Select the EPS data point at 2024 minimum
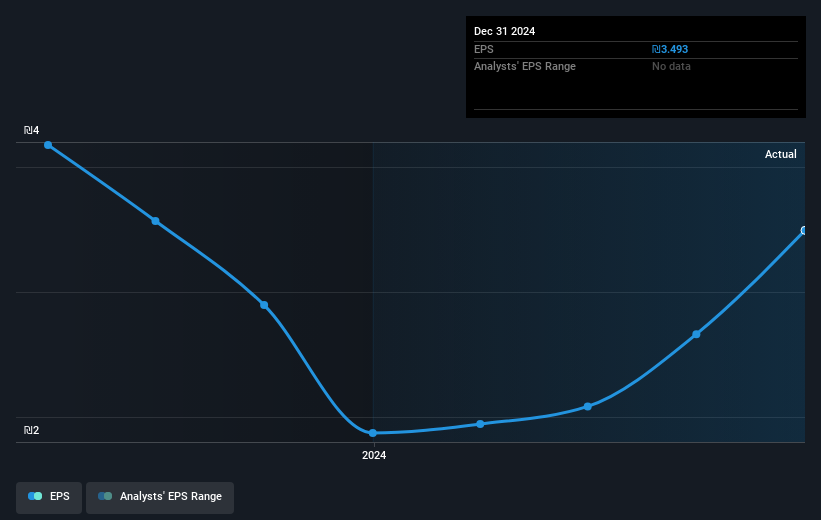 [373, 433]
